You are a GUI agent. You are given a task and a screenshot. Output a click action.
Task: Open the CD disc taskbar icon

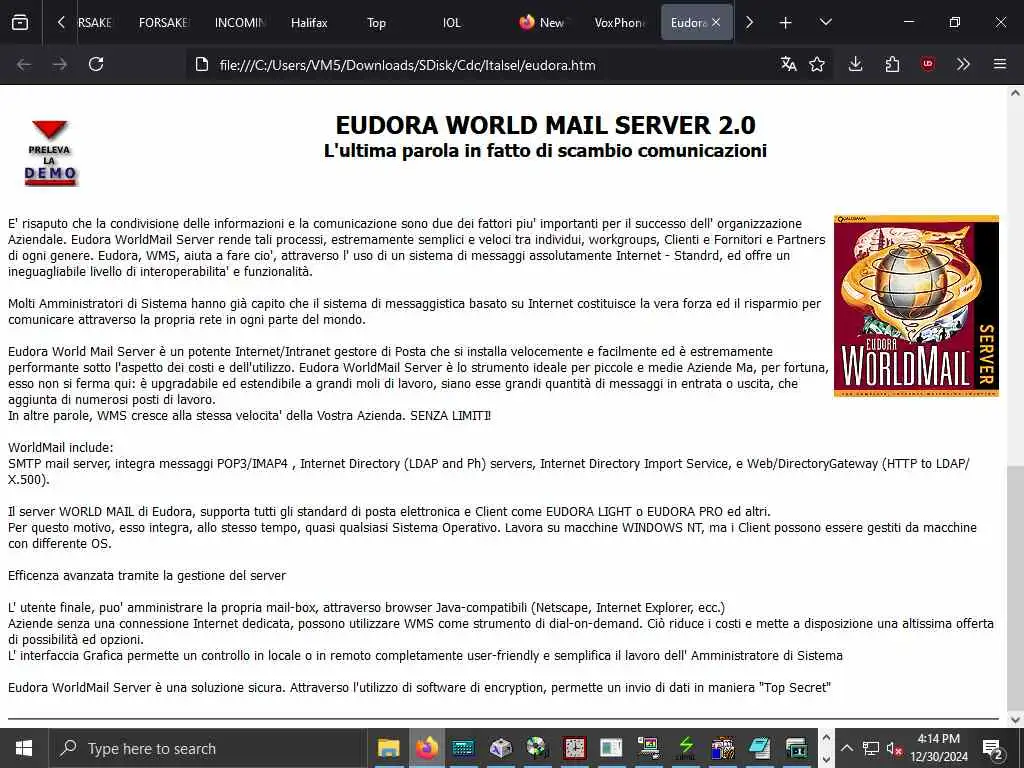[537, 748]
